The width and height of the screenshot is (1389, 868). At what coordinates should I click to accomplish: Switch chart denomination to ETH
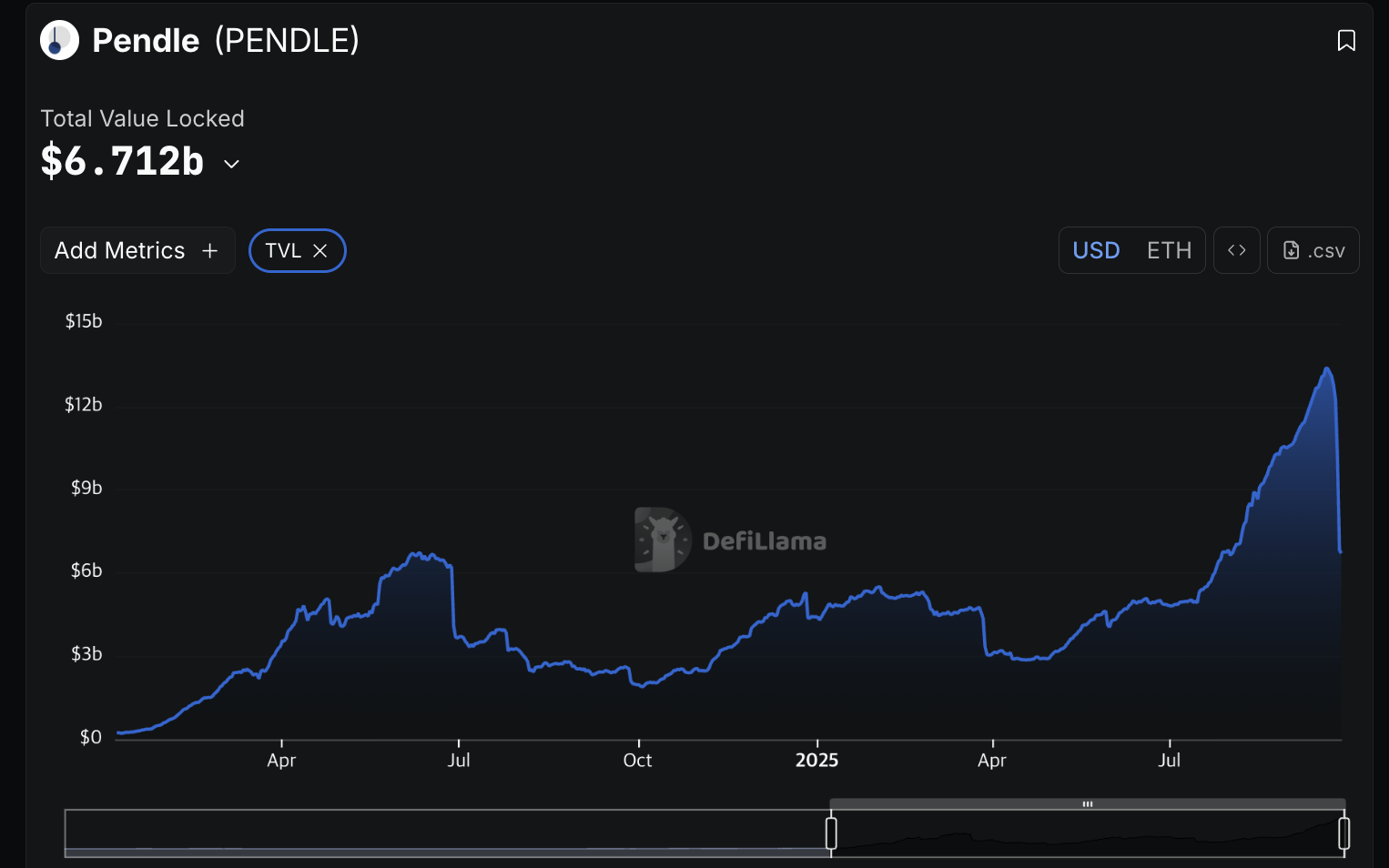[x=1169, y=250]
